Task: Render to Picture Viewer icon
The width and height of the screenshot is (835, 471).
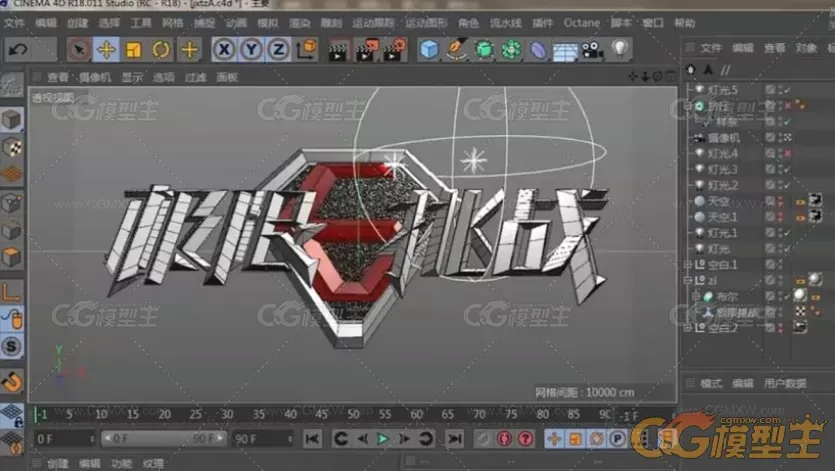Action: coord(367,50)
